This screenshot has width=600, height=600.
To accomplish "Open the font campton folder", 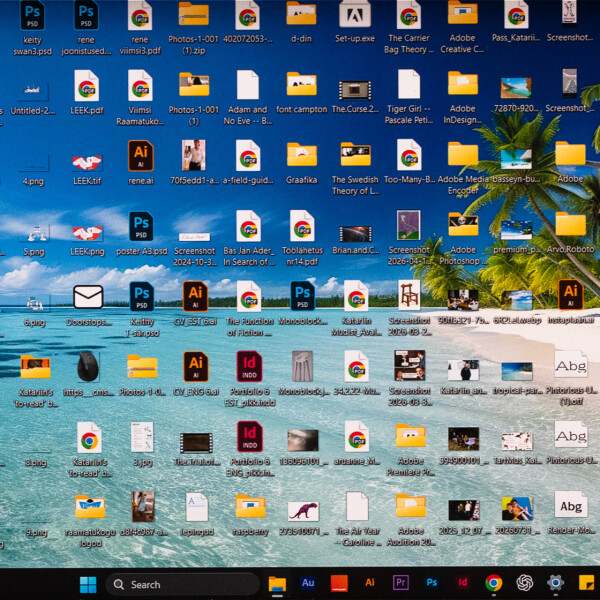I will click(302, 84).
